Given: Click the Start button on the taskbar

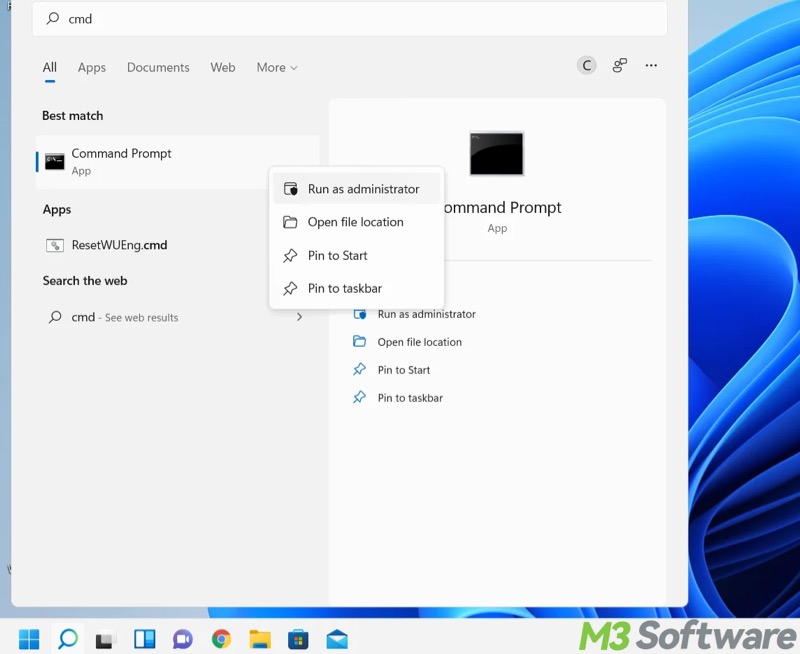Looking at the screenshot, I should (x=29, y=639).
